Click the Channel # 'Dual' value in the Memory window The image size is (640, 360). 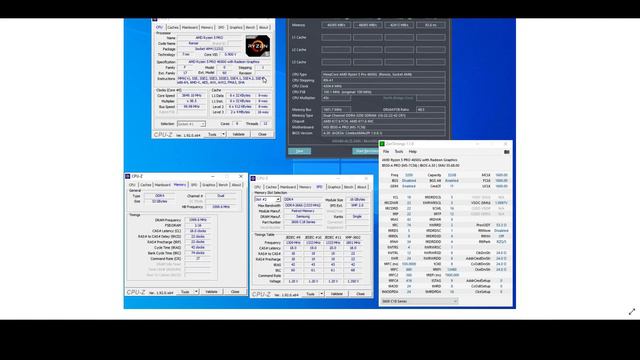coord(221,196)
